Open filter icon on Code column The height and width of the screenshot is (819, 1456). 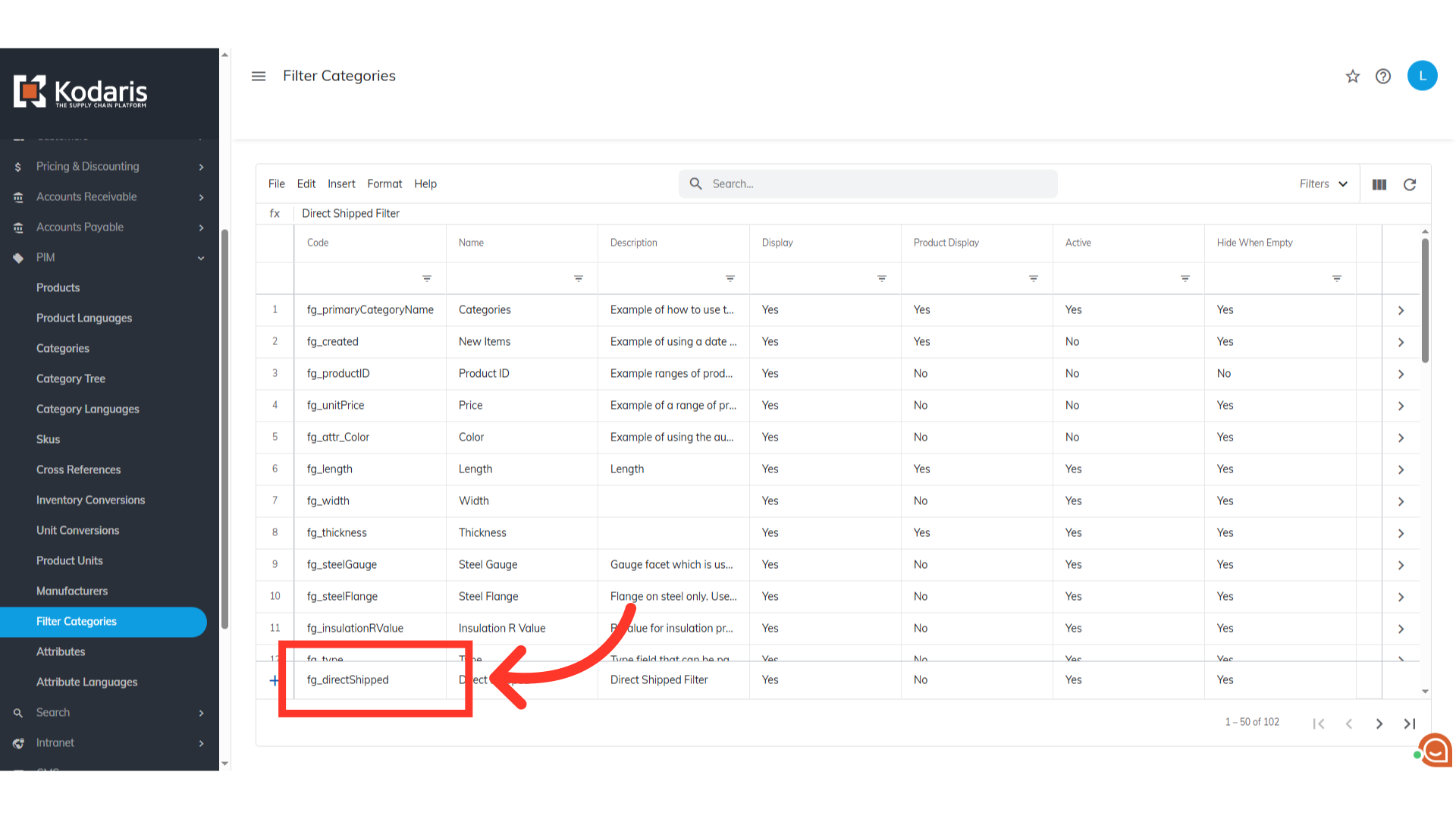pyautogui.click(x=427, y=279)
